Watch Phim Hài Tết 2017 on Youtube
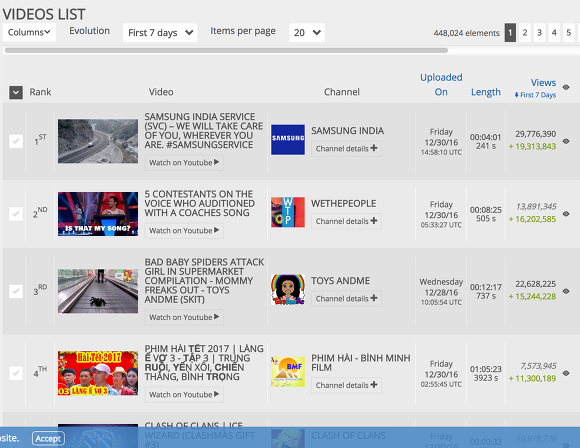Image resolution: width=580 pixels, height=448 pixels. tap(184, 394)
